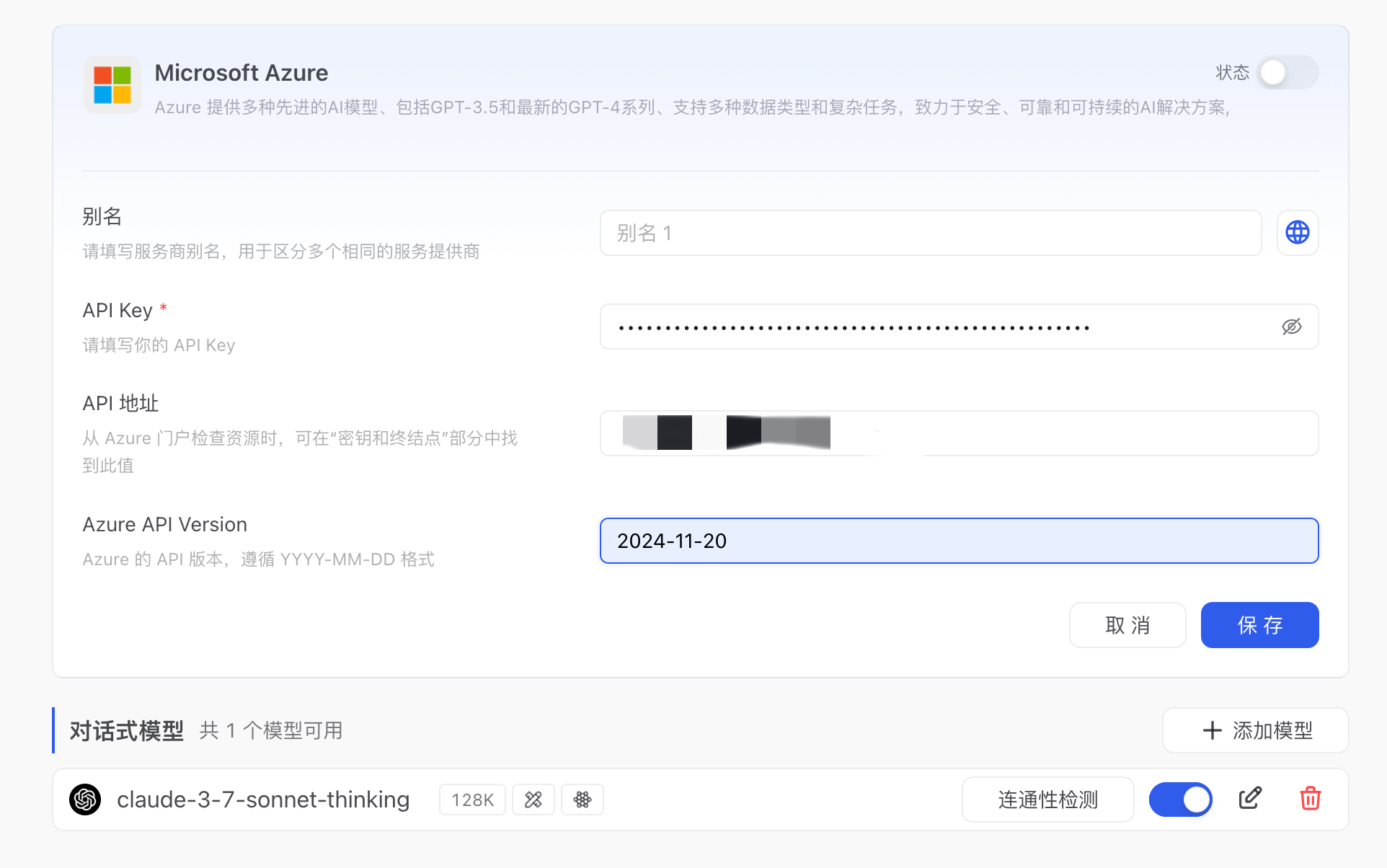The height and width of the screenshot is (868, 1387).
Task: Click the API 地址 label
Action: click(x=120, y=403)
